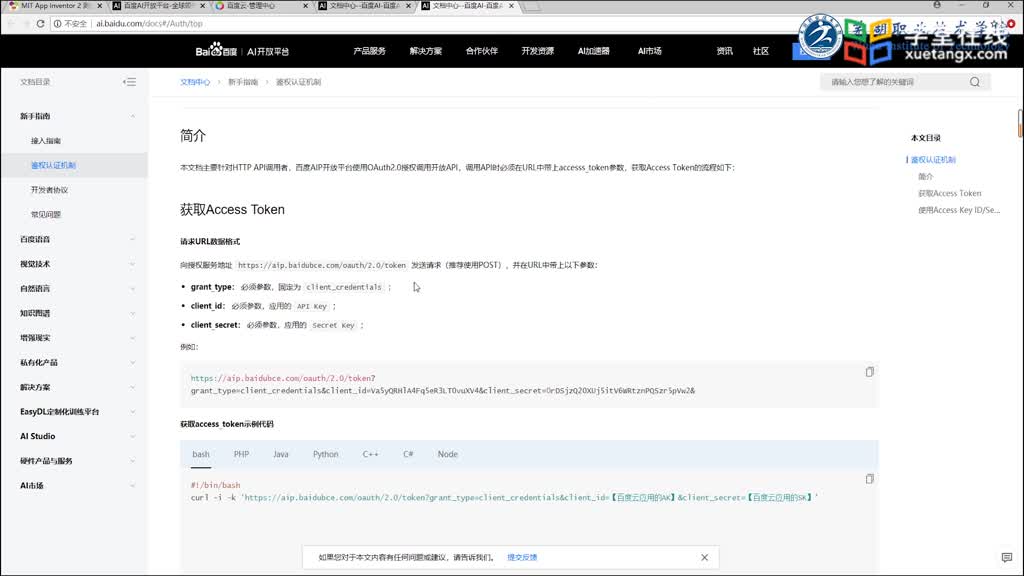The height and width of the screenshot is (576, 1024).
Task: Jump to 简介 in page contents
Action: pos(925,176)
